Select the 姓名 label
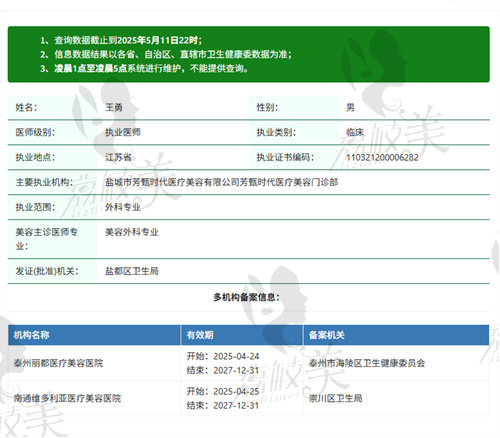This screenshot has width=500, height=438. pos(26,107)
